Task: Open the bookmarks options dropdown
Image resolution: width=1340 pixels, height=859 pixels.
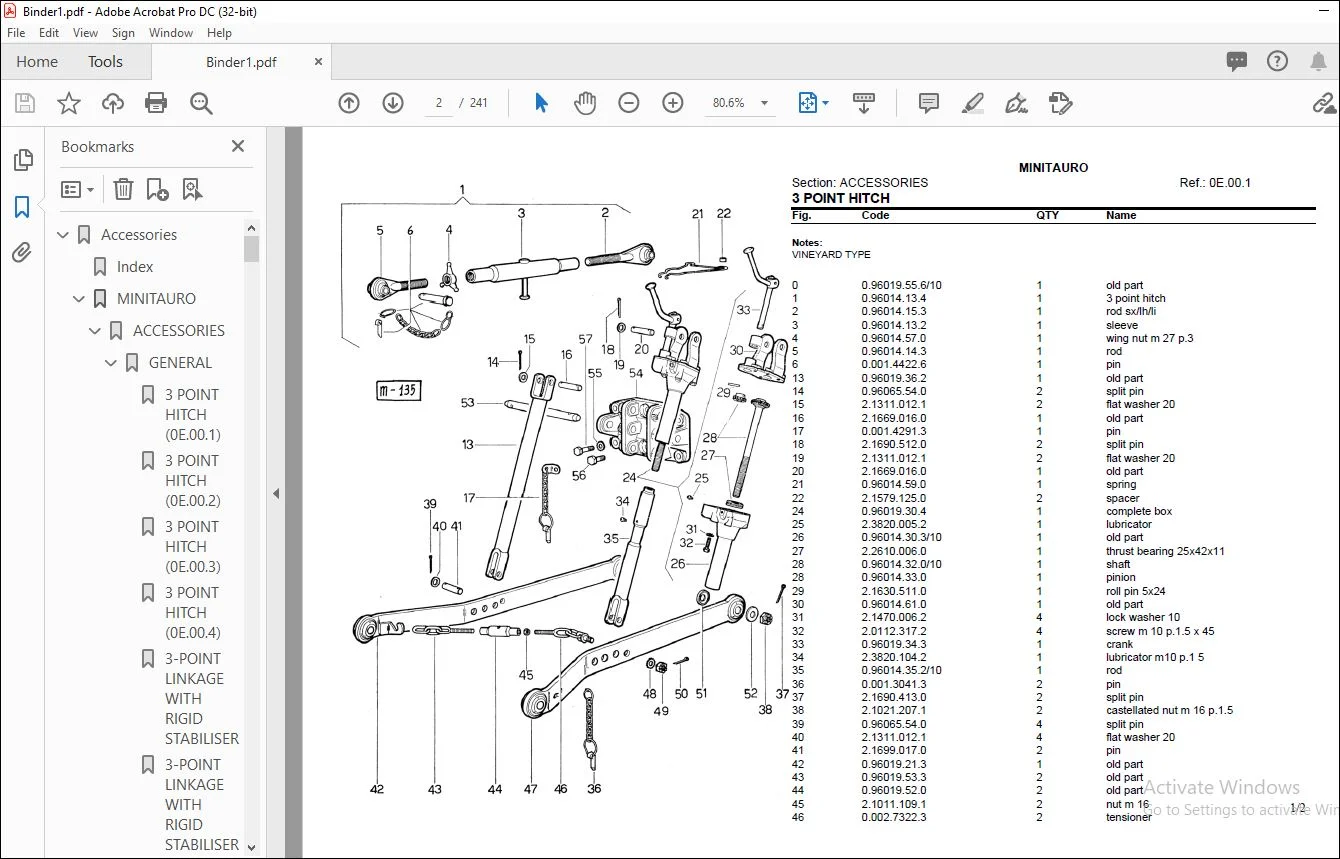Action: point(78,189)
